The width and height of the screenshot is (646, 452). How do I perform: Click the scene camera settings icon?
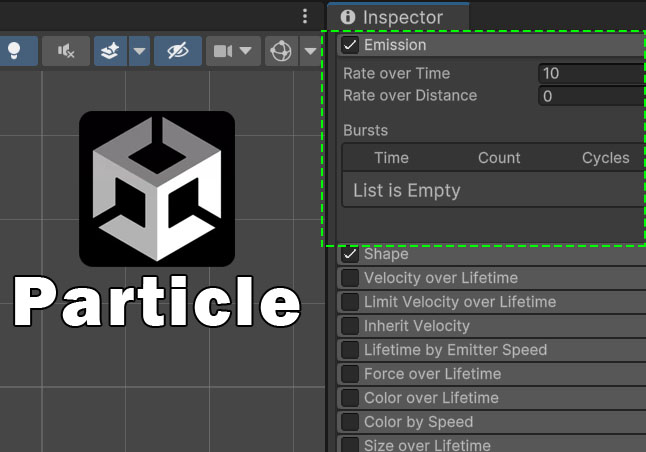click(222, 50)
